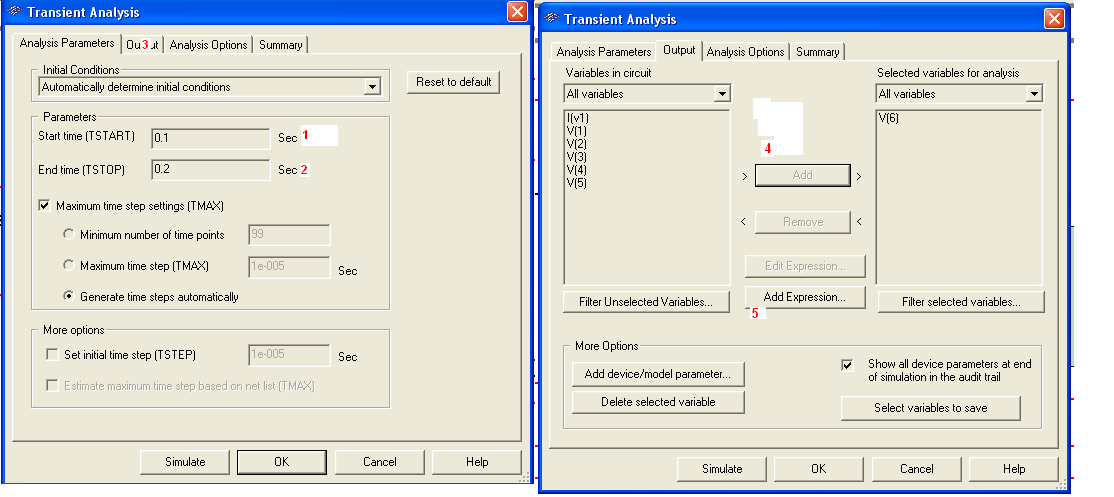This screenshot has height=497, width=1114.
Task: Click Add device/model parameter button
Action: click(x=658, y=373)
